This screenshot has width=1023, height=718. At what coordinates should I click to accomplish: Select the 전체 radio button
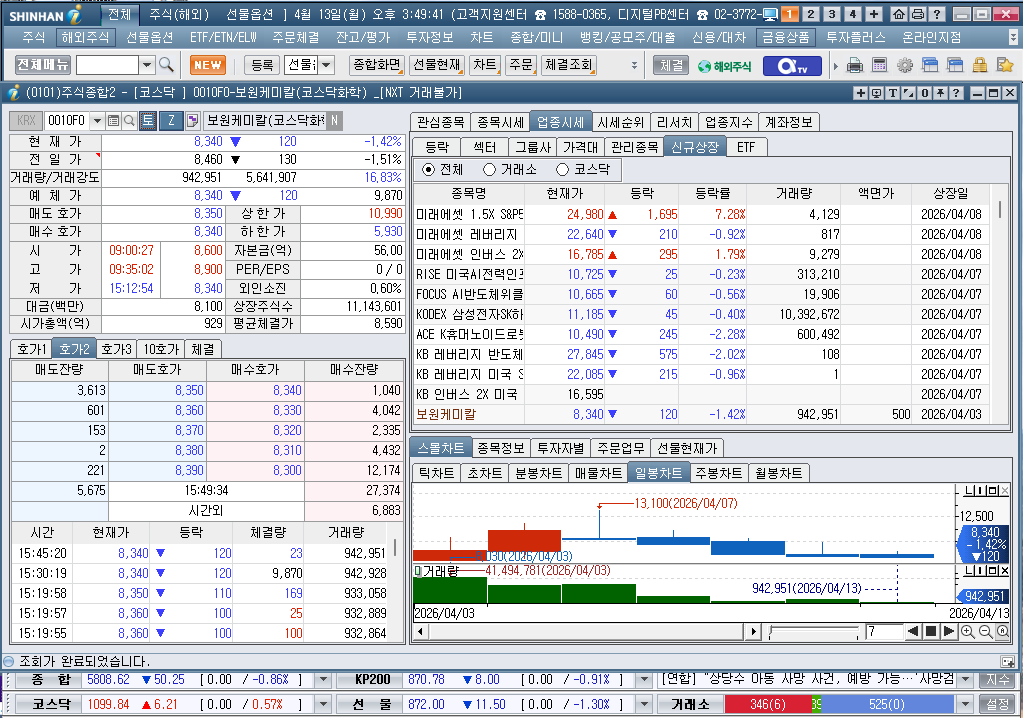(428, 170)
